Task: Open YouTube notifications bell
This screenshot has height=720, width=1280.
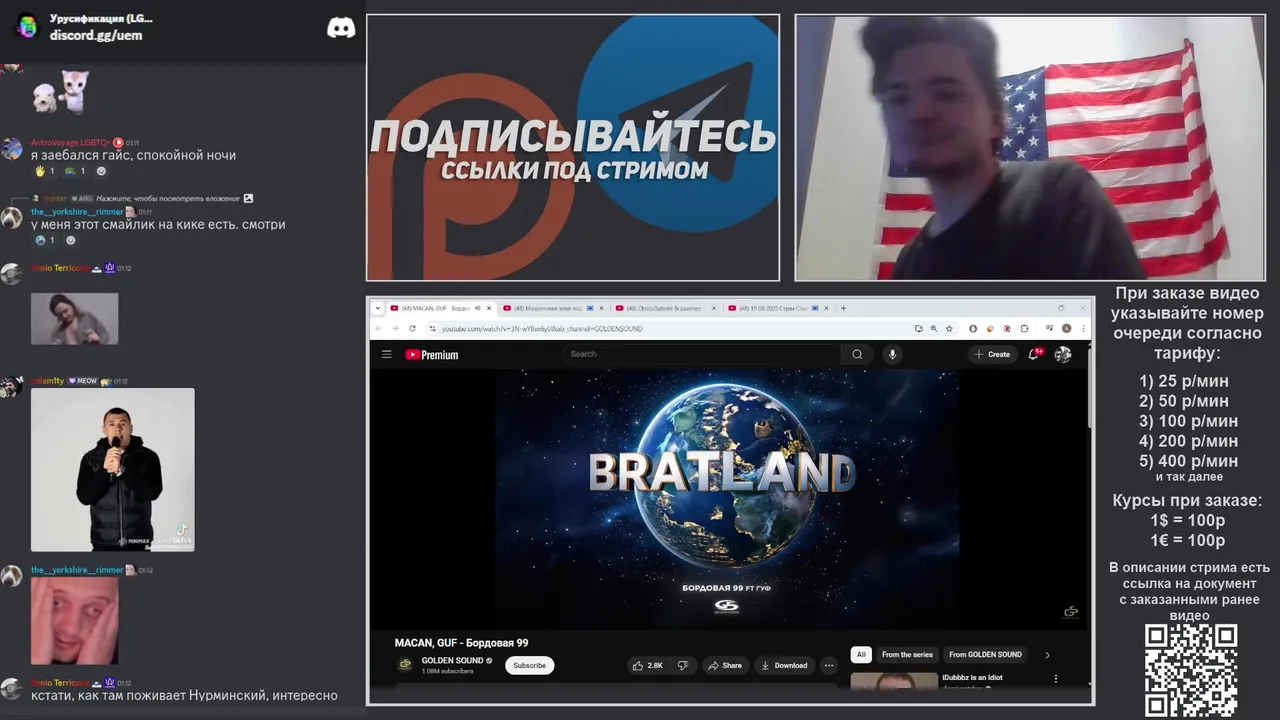Action: (1034, 354)
